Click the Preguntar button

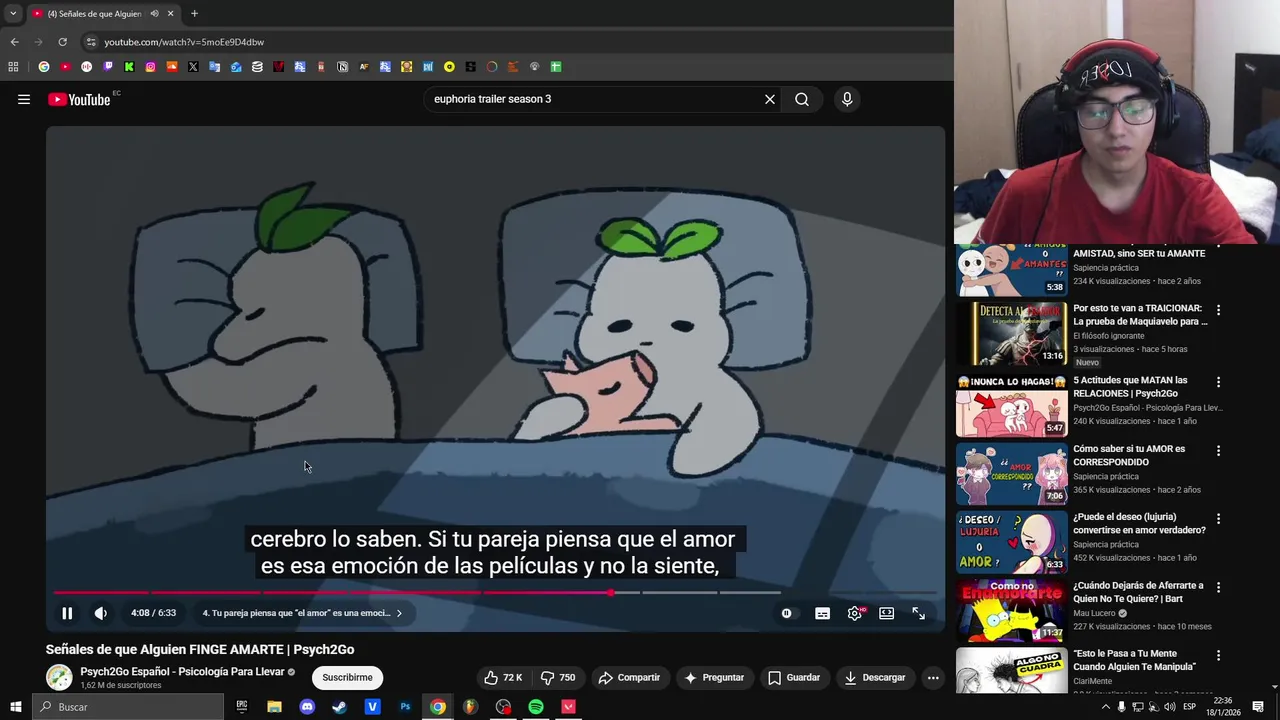pyautogui.click(x=714, y=677)
